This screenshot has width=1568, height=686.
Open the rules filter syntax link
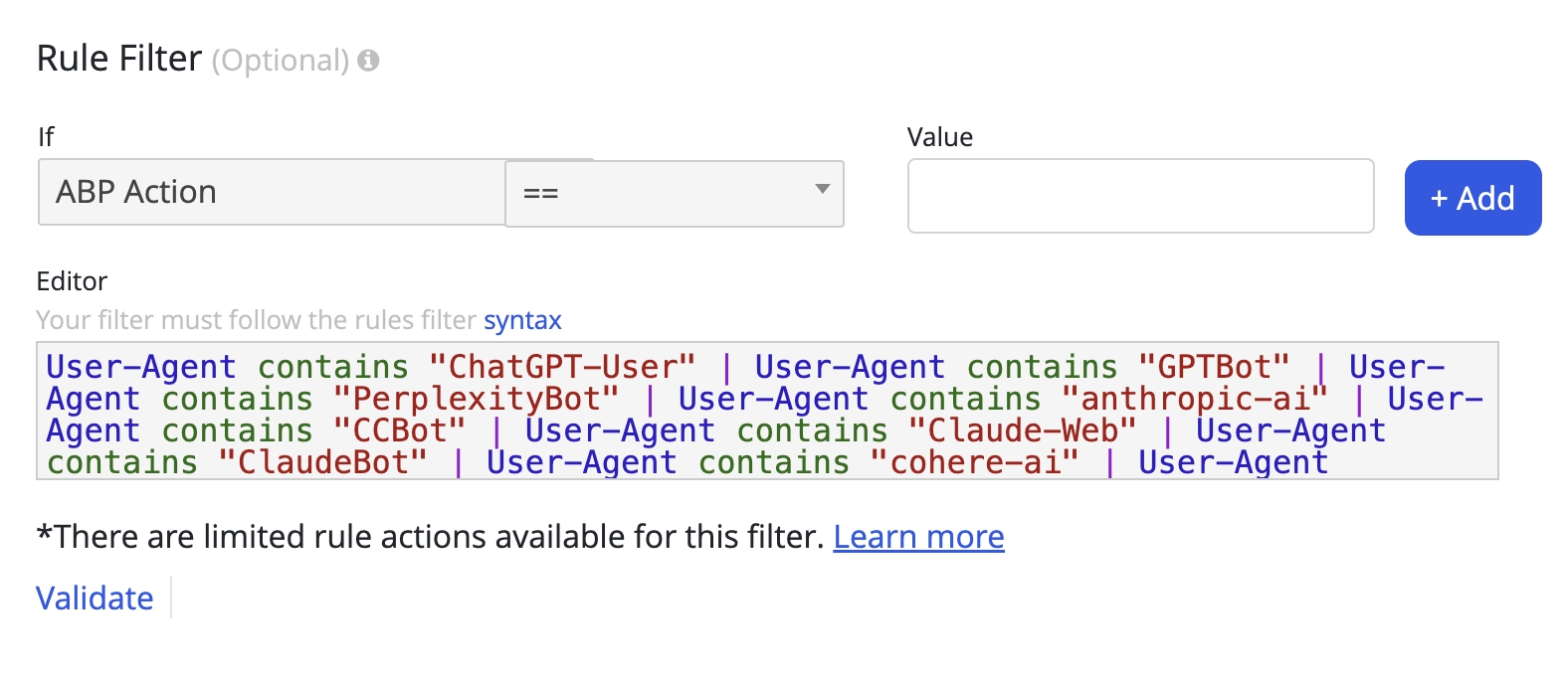point(522,320)
